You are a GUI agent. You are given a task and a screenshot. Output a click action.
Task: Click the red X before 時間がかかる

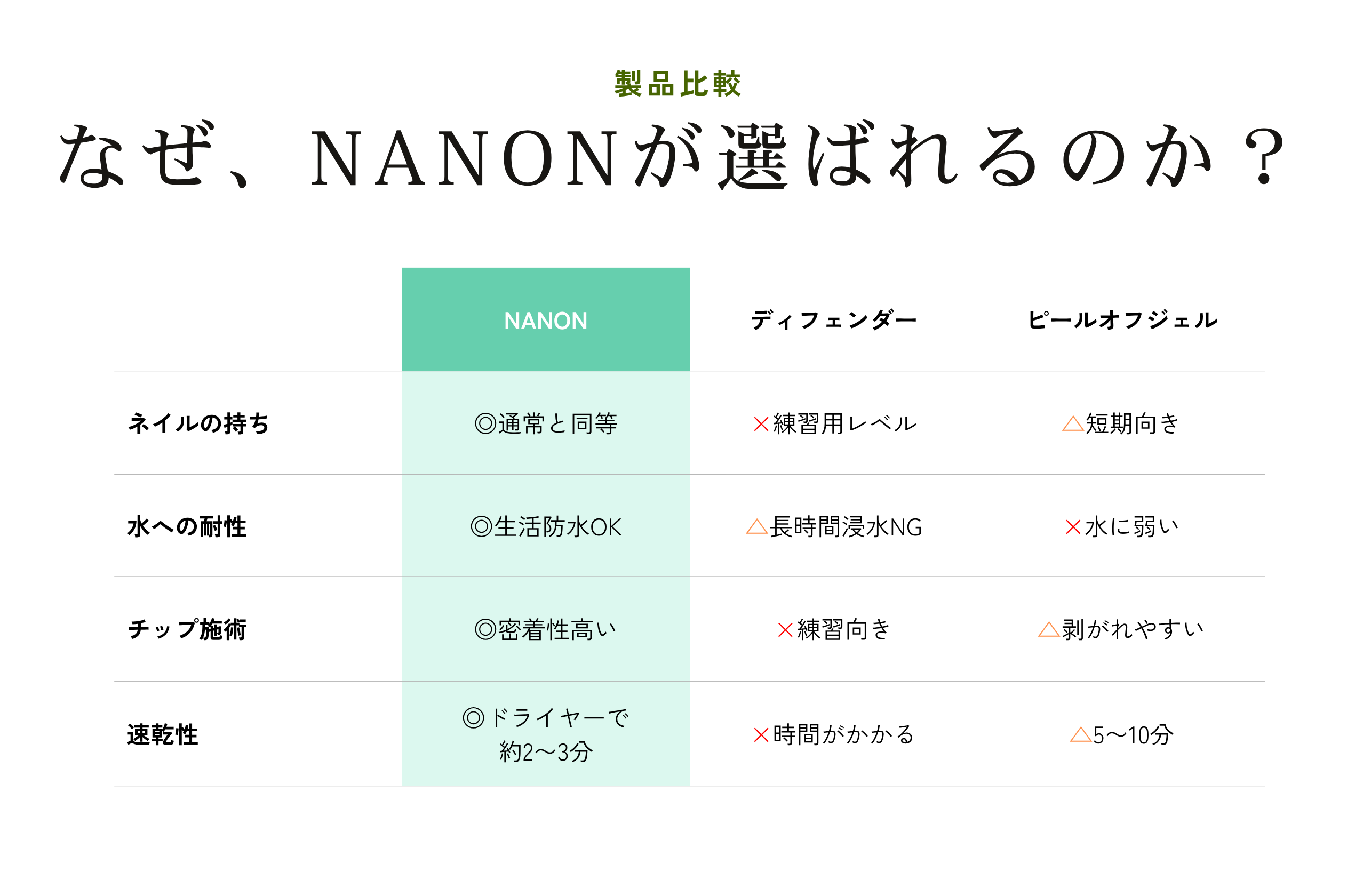click(761, 735)
